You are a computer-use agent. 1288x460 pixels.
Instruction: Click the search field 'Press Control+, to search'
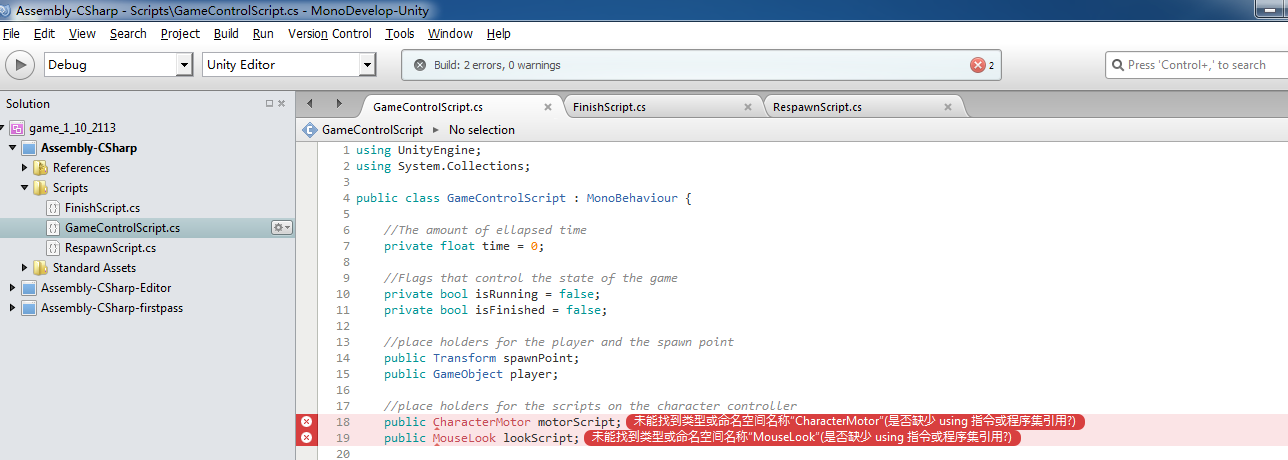[x=1195, y=65]
